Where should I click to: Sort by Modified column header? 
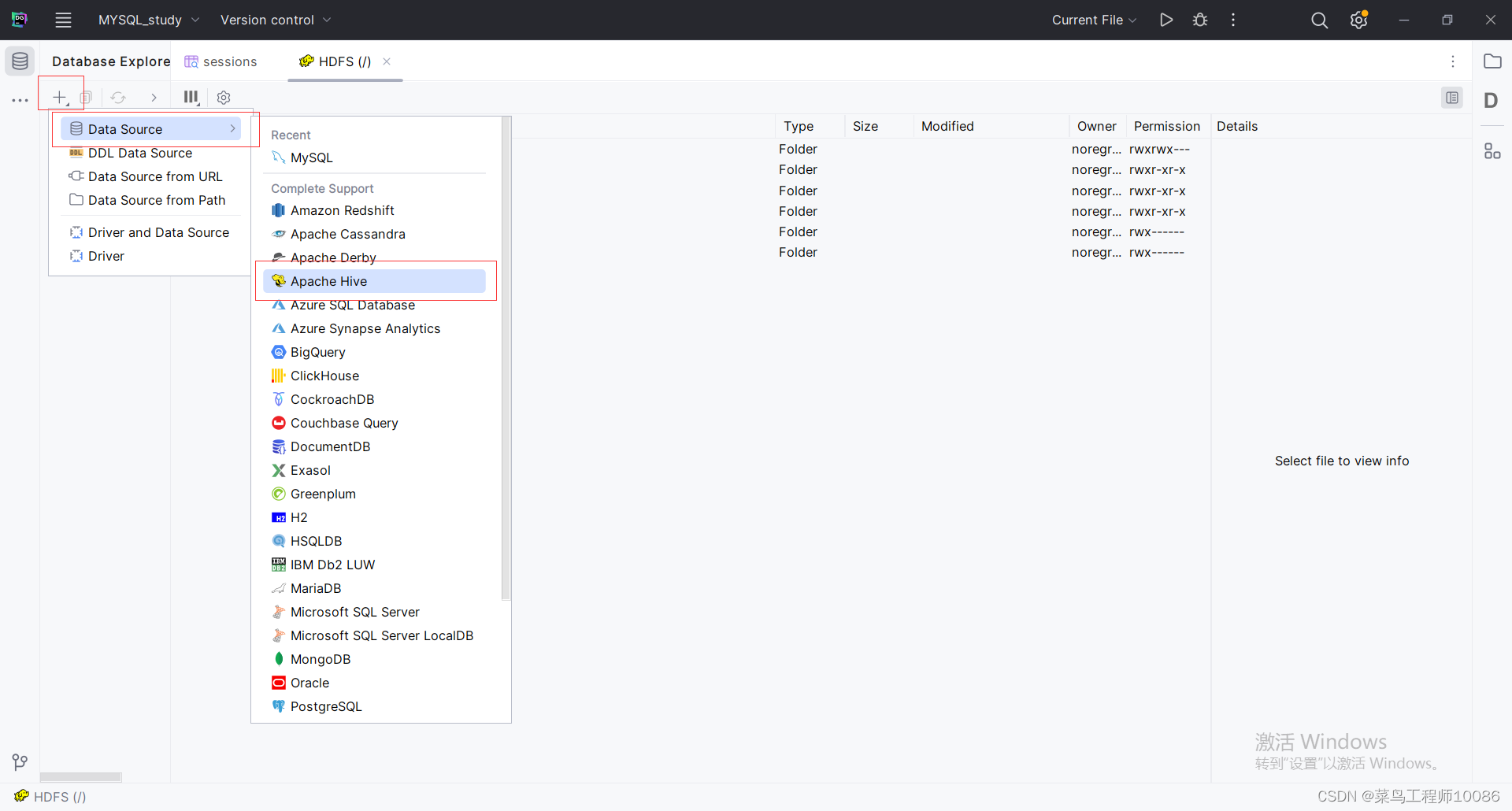click(x=991, y=126)
